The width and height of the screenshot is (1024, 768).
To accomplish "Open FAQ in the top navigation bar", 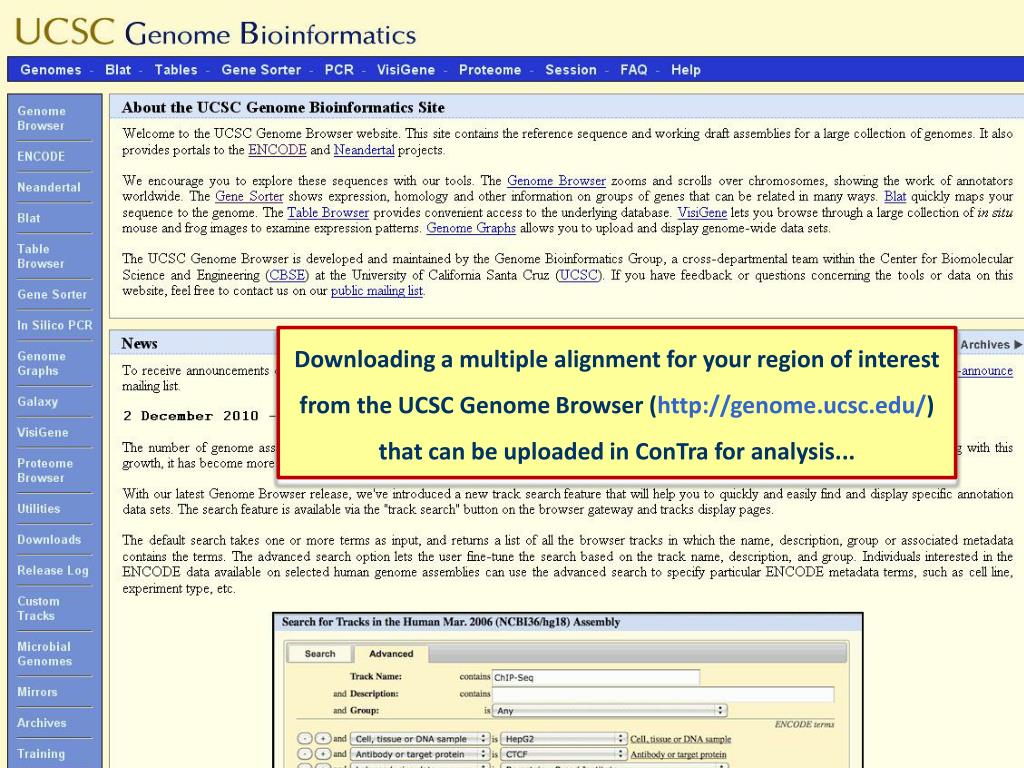I will pos(633,70).
